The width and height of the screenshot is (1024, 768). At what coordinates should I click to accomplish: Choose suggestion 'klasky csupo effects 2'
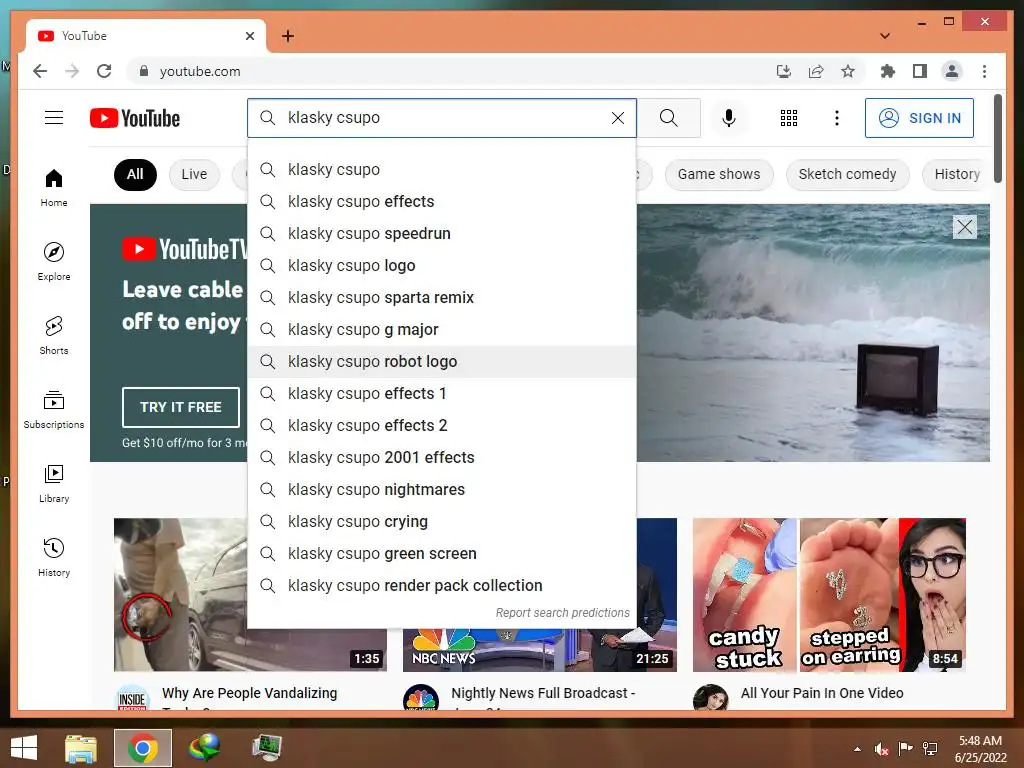click(441, 426)
